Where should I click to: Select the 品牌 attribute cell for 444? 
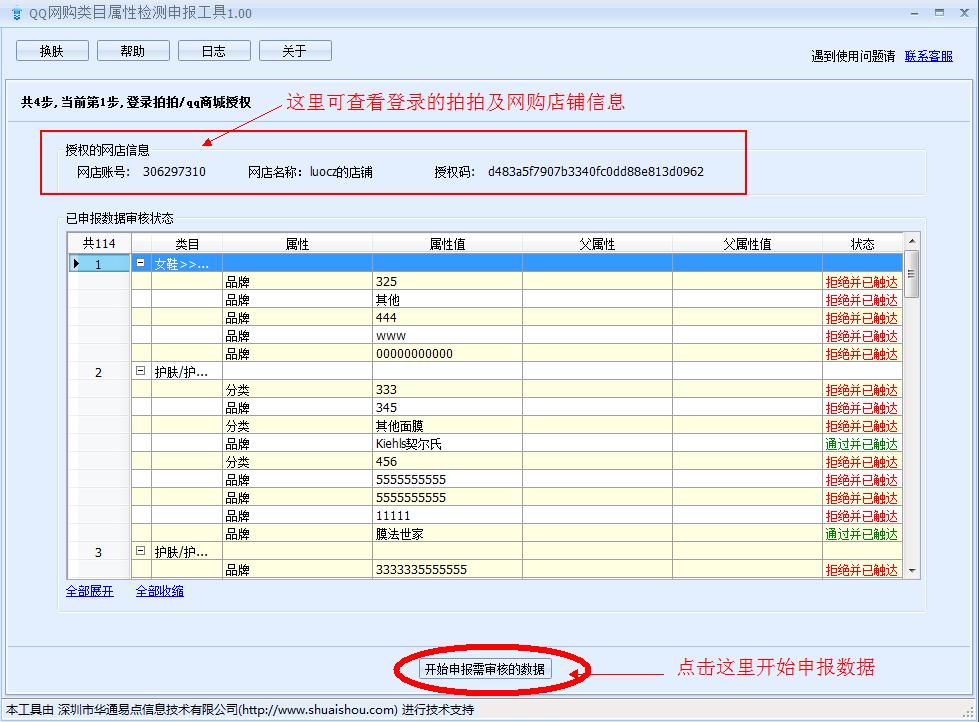click(x=297, y=317)
